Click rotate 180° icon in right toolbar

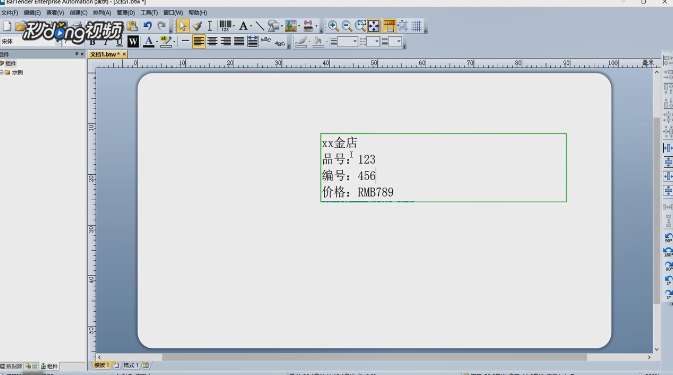668,252
